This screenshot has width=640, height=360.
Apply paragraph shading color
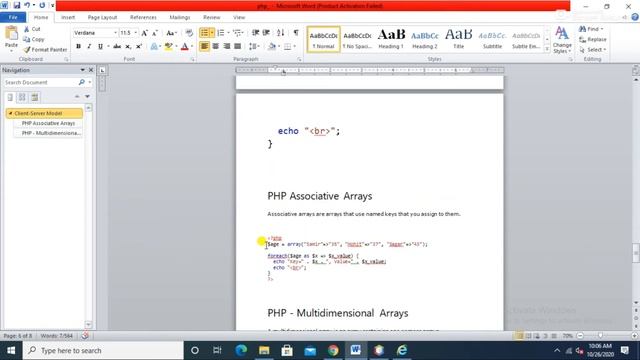[x=271, y=47]
